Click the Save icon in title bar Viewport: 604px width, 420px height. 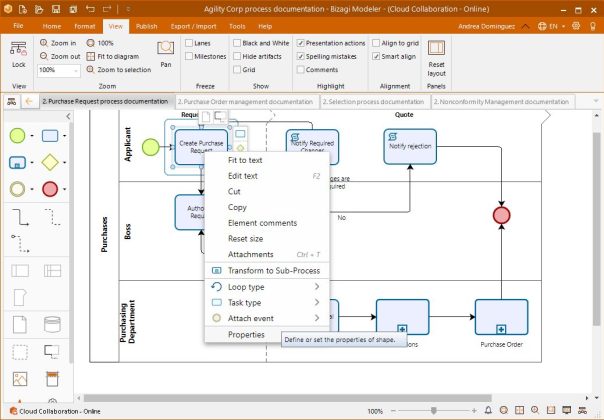coord(56,9)
